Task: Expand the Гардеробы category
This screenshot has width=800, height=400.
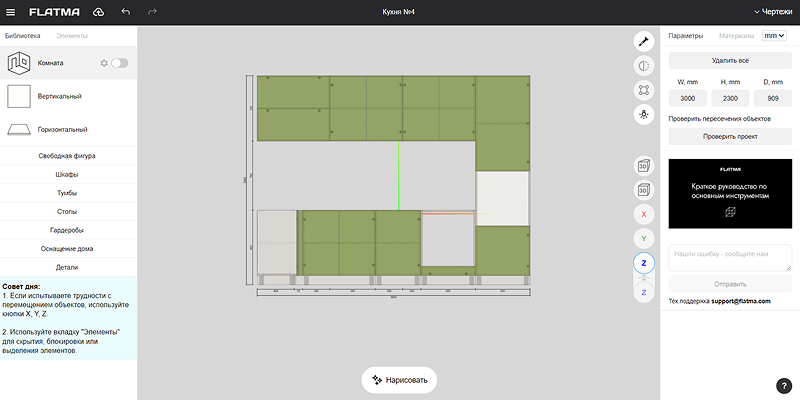Action: (68, 230)
